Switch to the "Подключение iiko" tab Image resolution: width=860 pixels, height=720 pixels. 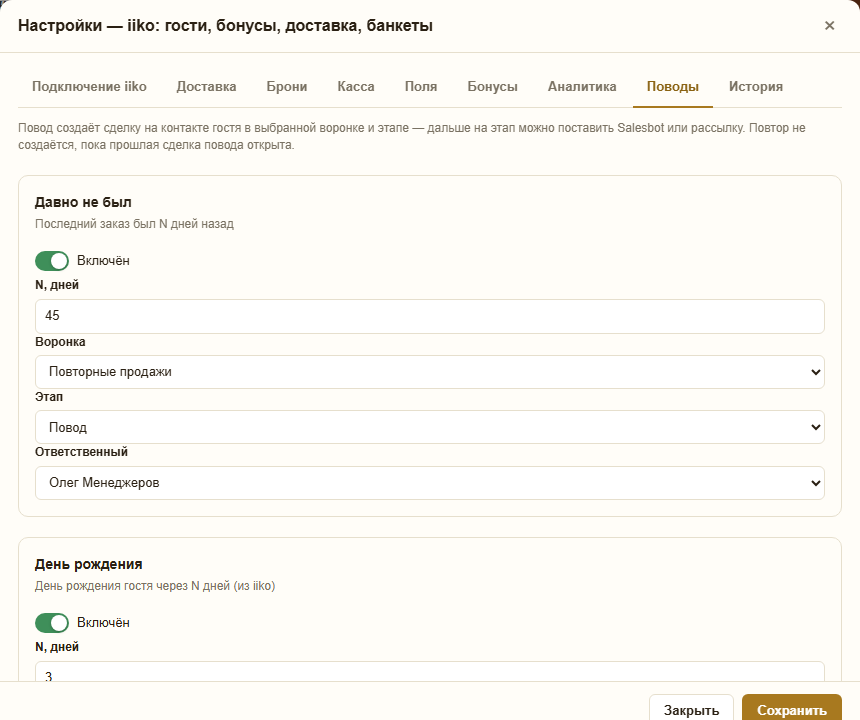(x=89, y=87)
